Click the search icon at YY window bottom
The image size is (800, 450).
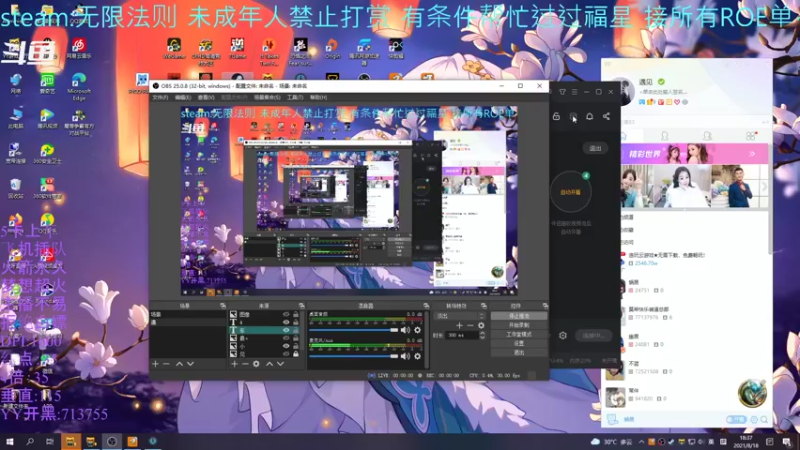[764, 419]
